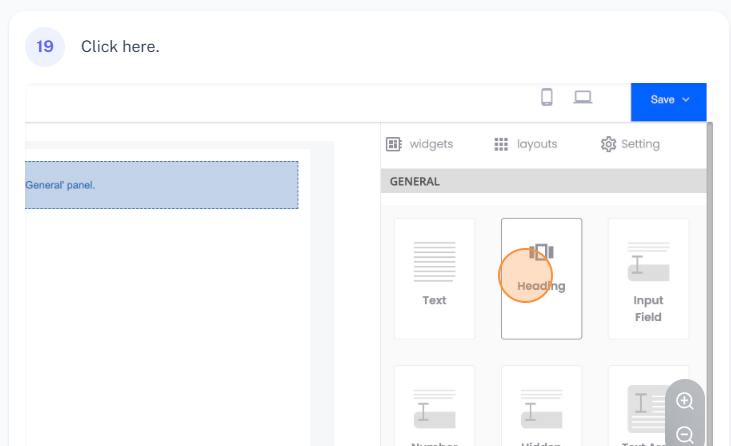The height and width of the screenshot is (446, 731).
Task: Select the Heading widget tile
Action: [x=541, y=278]
